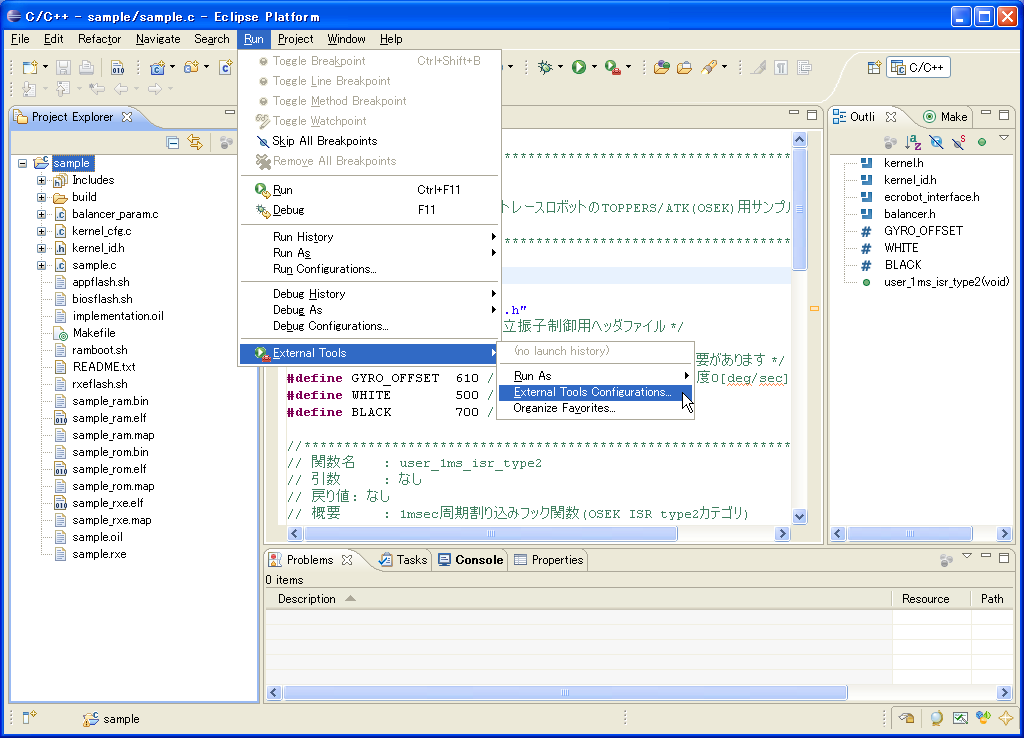Click the Build All binary icon
This screenshot has width=1024, height=738.
[118, 67]
